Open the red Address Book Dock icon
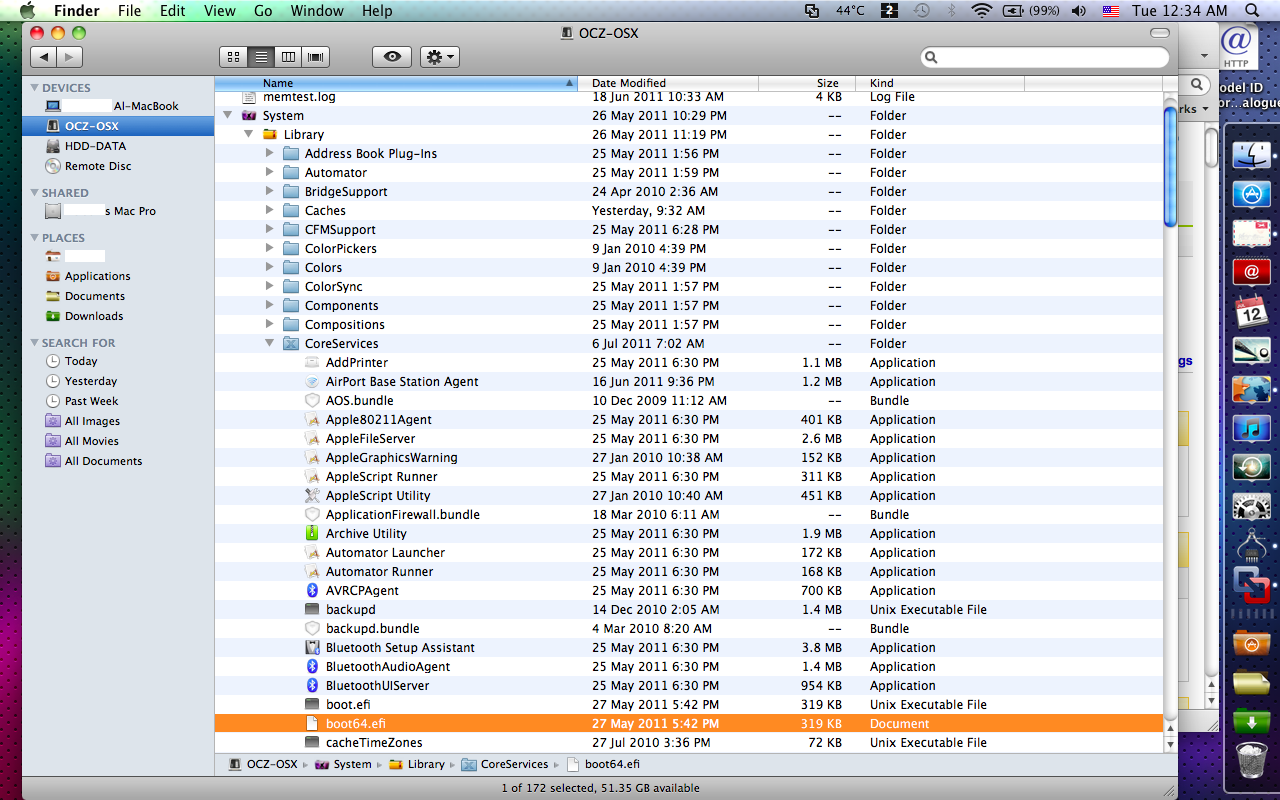1280x800 pixels. (1251, 272)
